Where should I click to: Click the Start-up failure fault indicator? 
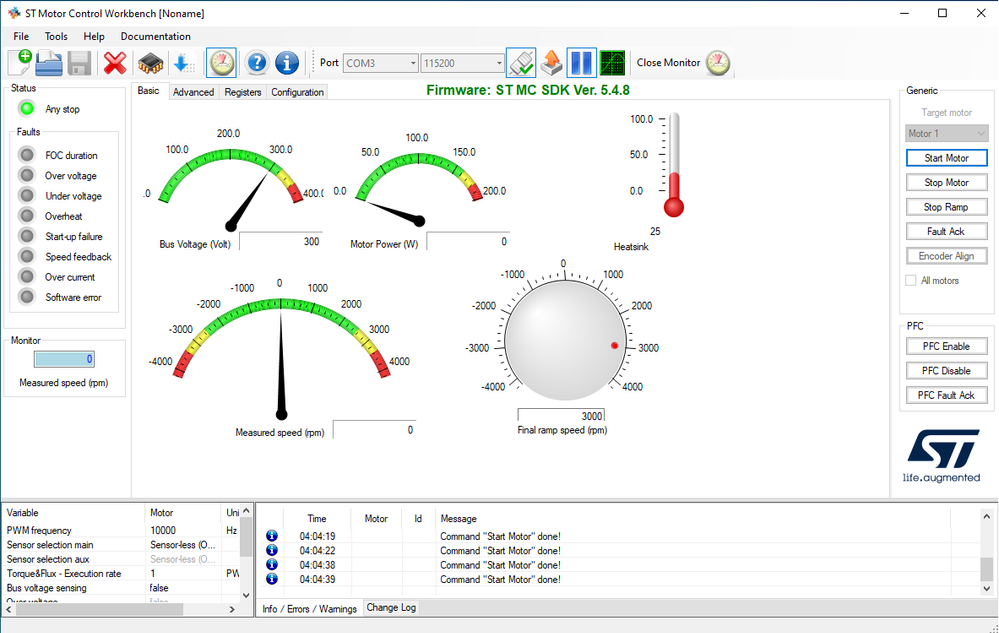[27, 236]
